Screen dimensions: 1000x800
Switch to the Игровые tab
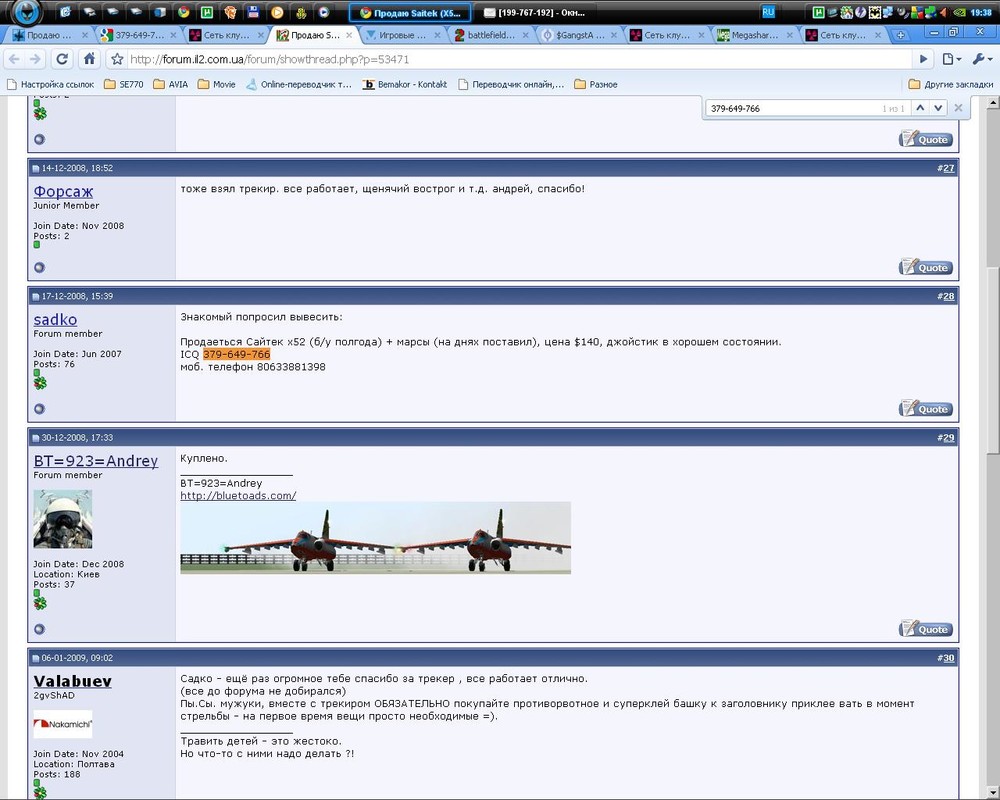tap(400, 33)
